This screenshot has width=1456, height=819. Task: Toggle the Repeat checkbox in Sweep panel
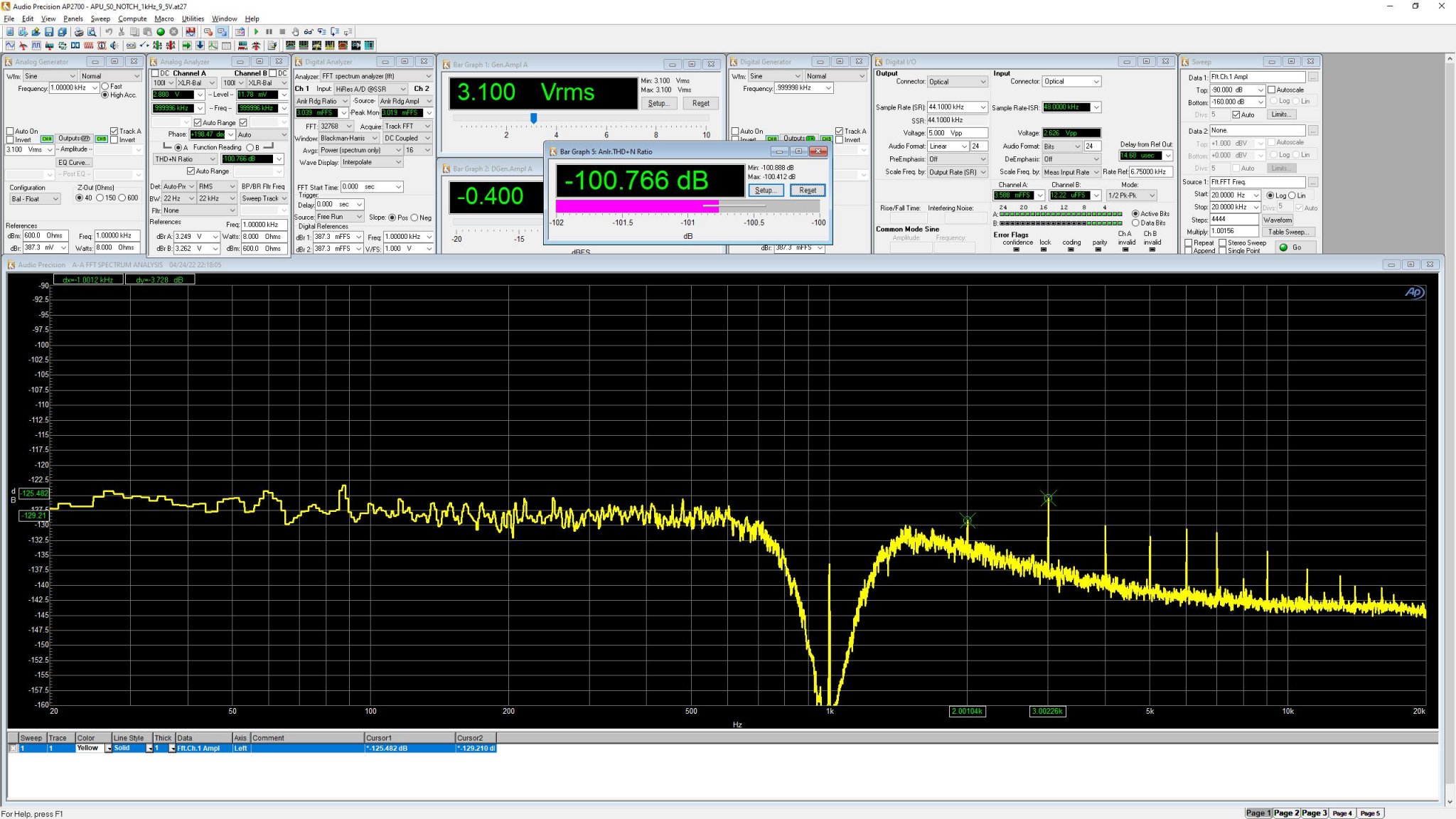1189,242
